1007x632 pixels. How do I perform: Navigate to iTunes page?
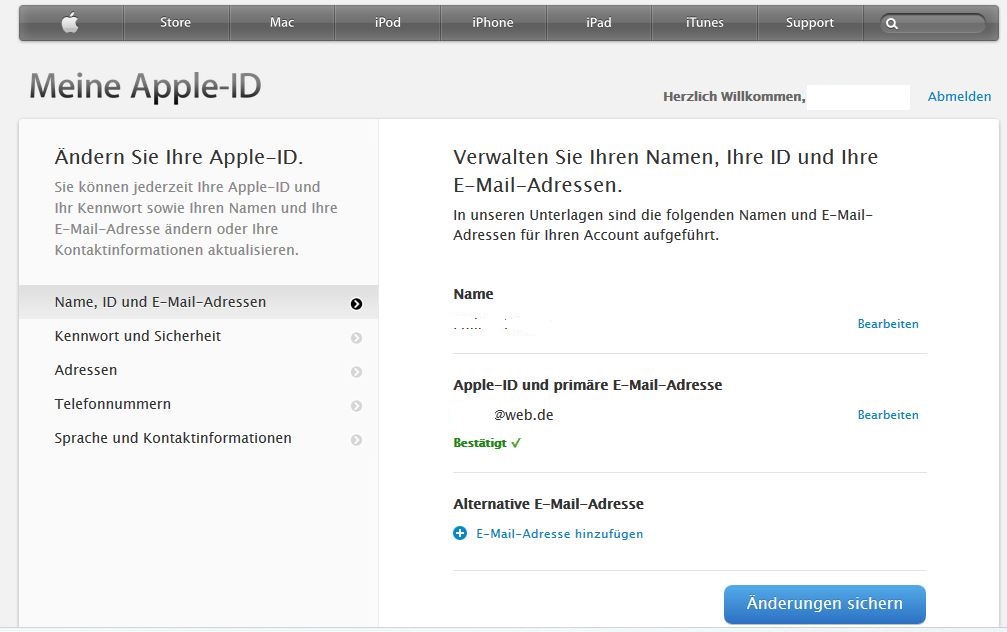tap(705, 23)
